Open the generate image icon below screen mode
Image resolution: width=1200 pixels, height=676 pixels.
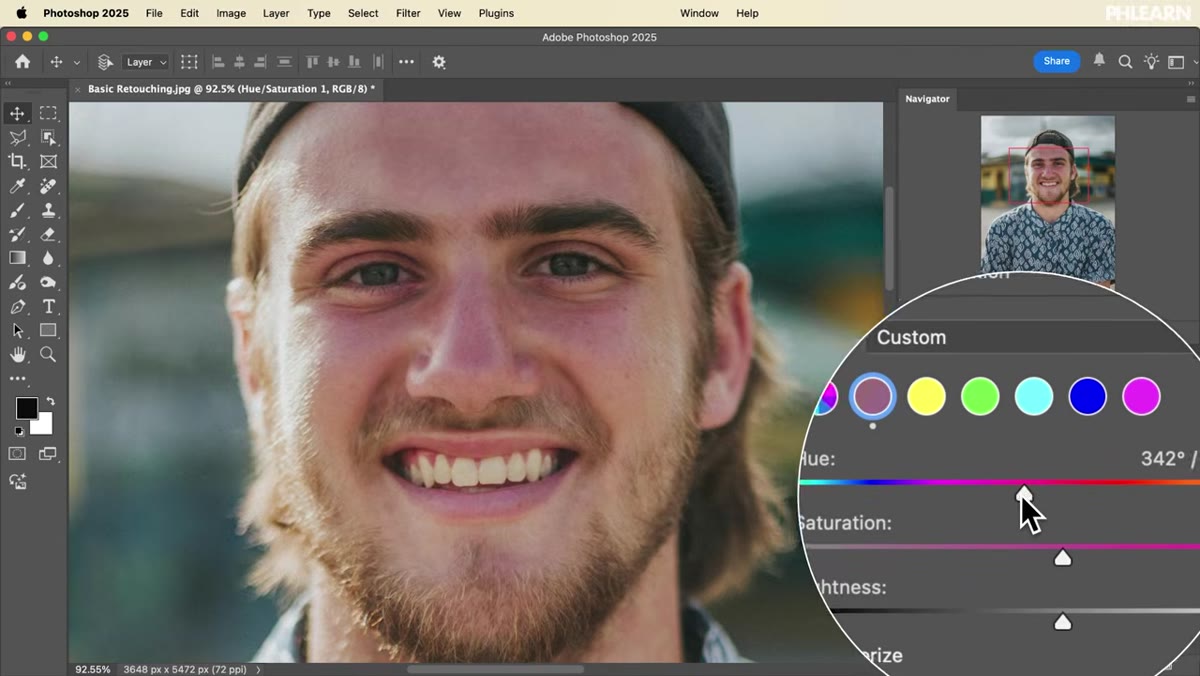(17, 481)
